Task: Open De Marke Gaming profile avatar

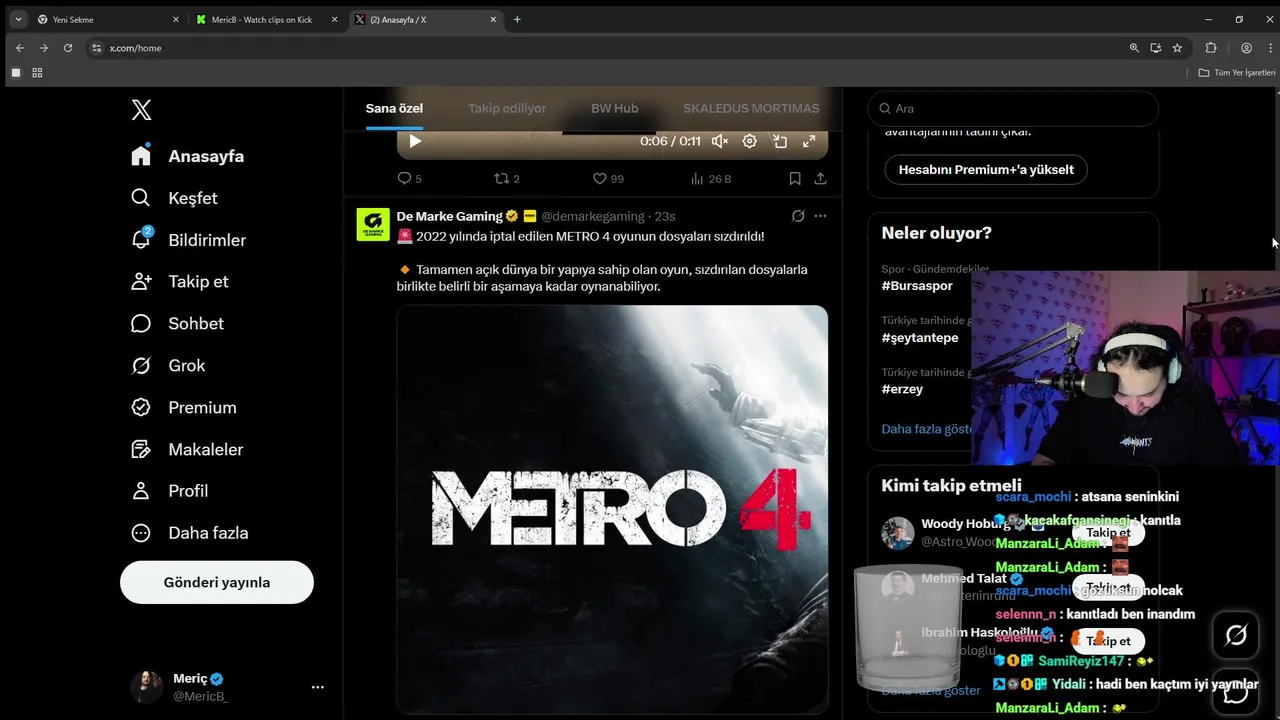Action: pos(373,224)
